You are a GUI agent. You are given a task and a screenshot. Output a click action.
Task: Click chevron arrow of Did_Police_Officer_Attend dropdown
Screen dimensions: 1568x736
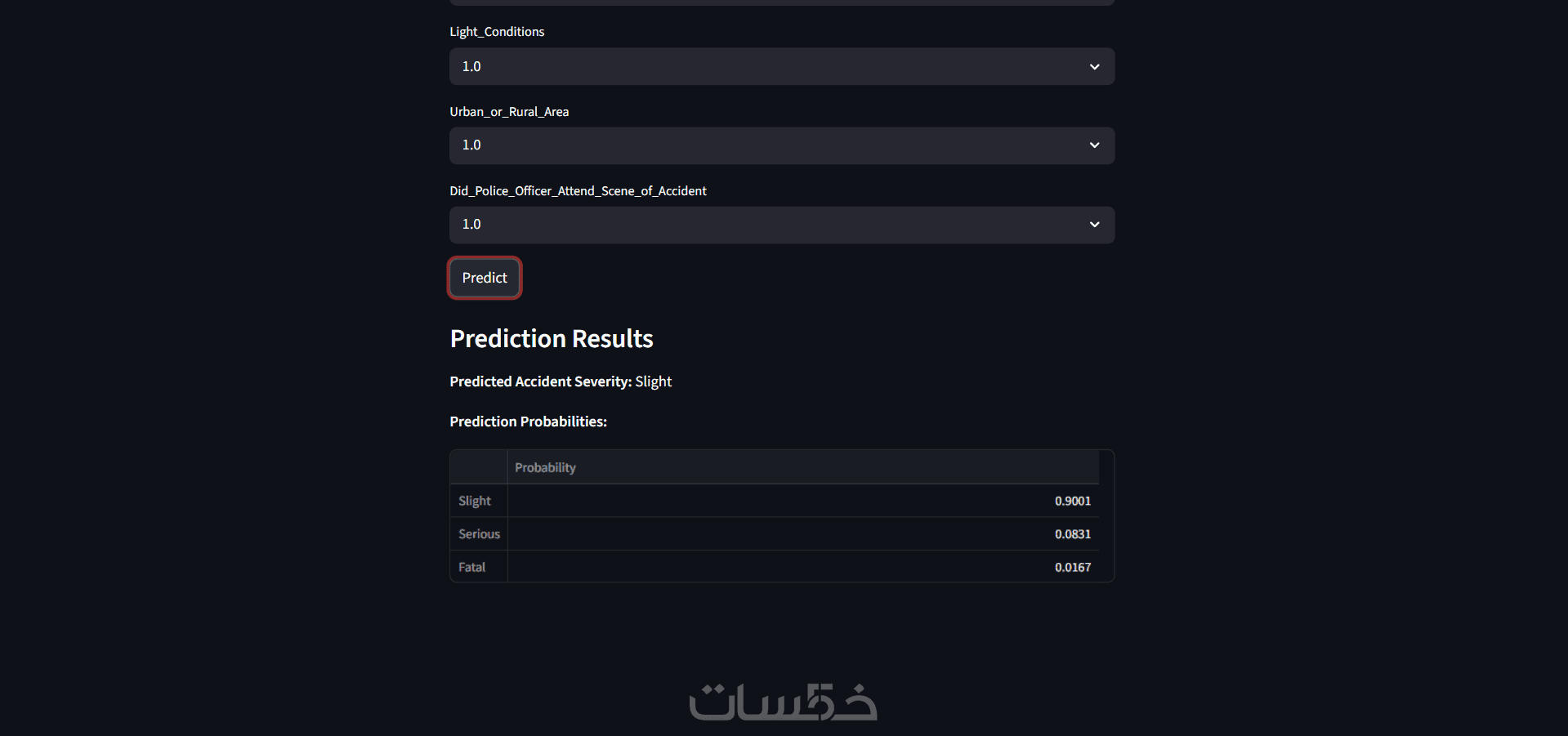(1094, 225)
